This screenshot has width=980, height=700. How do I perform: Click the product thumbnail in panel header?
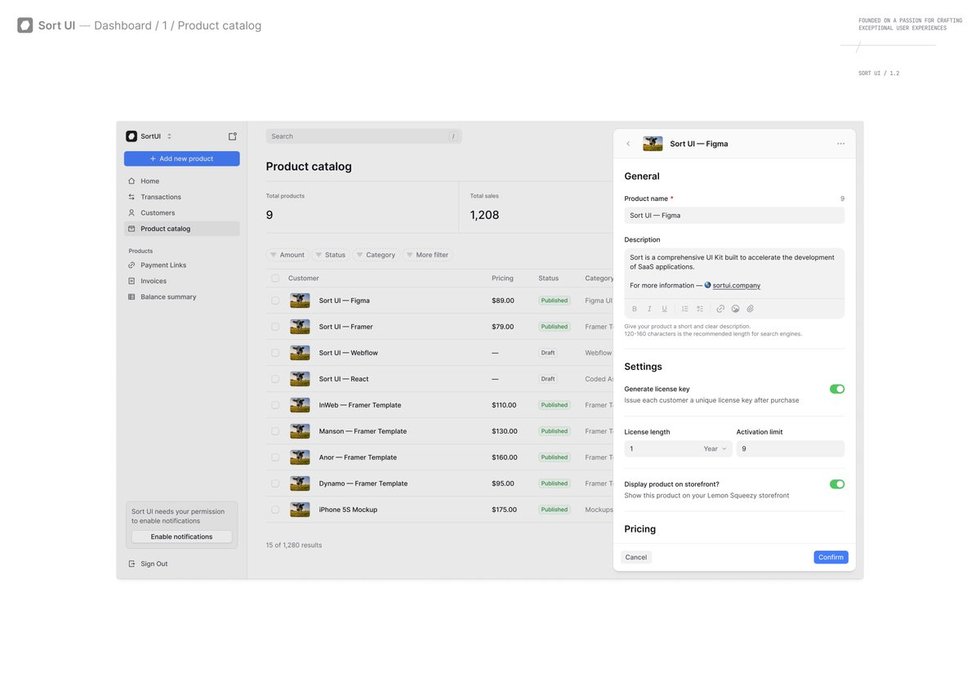652,144
